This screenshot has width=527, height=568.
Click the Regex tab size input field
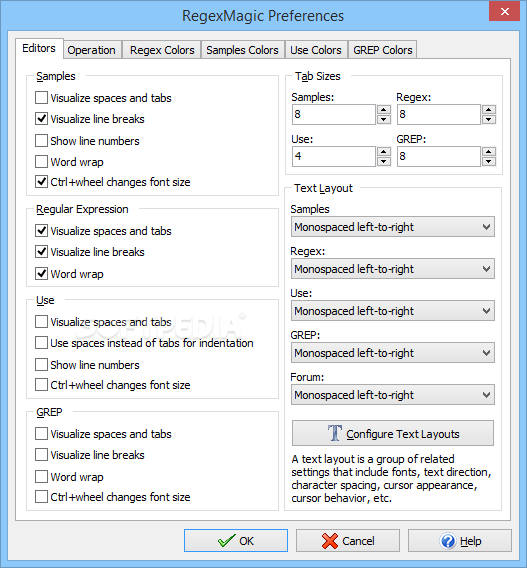(x=439, y=114)
